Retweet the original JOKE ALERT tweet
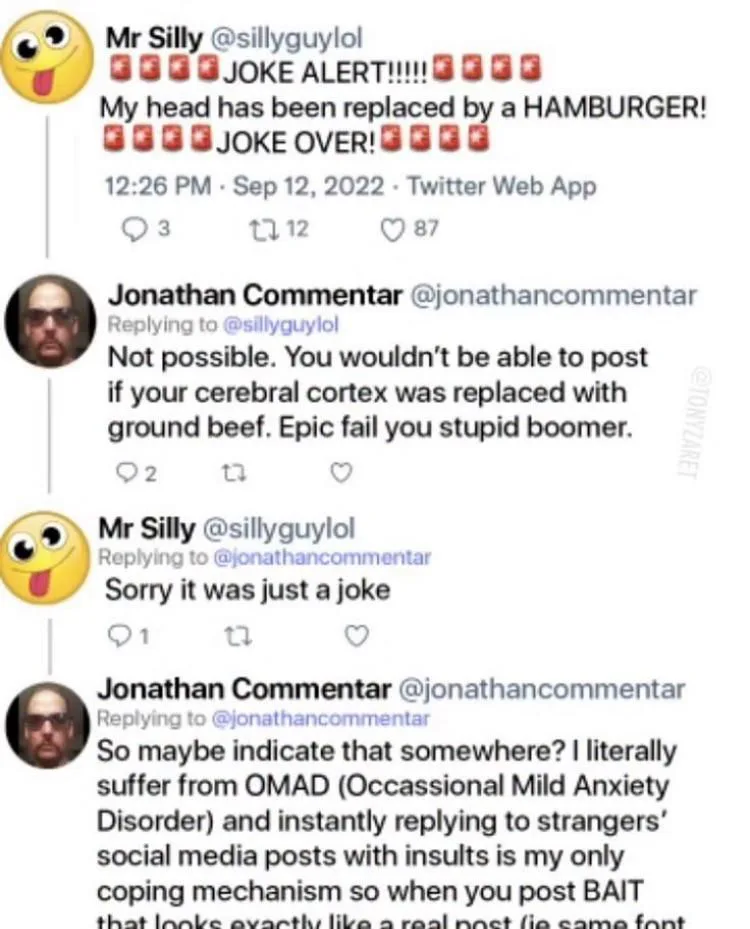 click(x=258, y=229)
